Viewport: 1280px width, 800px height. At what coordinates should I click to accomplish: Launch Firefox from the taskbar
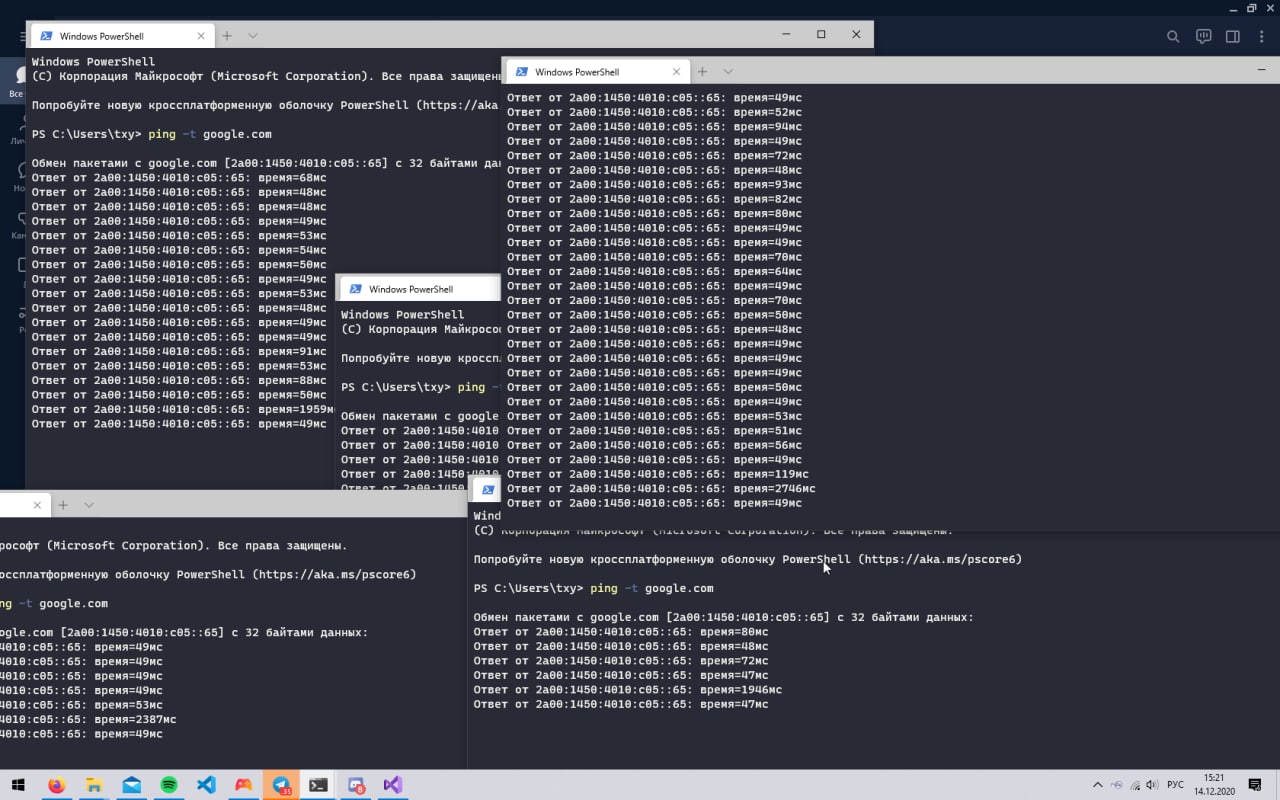[x=56, y=785]
